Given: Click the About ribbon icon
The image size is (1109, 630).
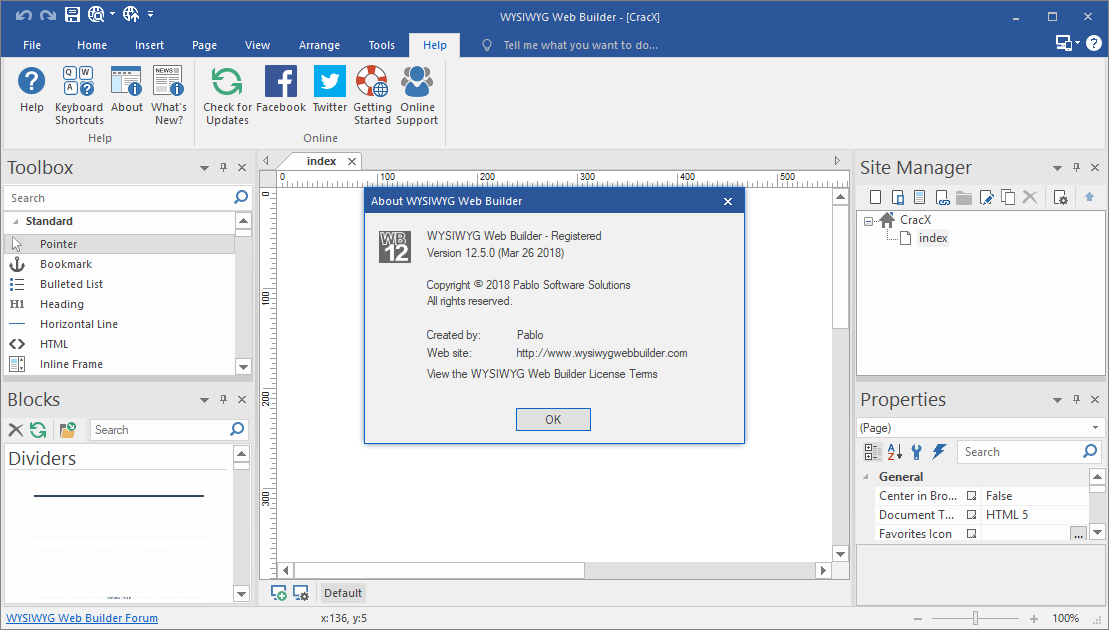Looking at the screenshot, I should [127, 89].
